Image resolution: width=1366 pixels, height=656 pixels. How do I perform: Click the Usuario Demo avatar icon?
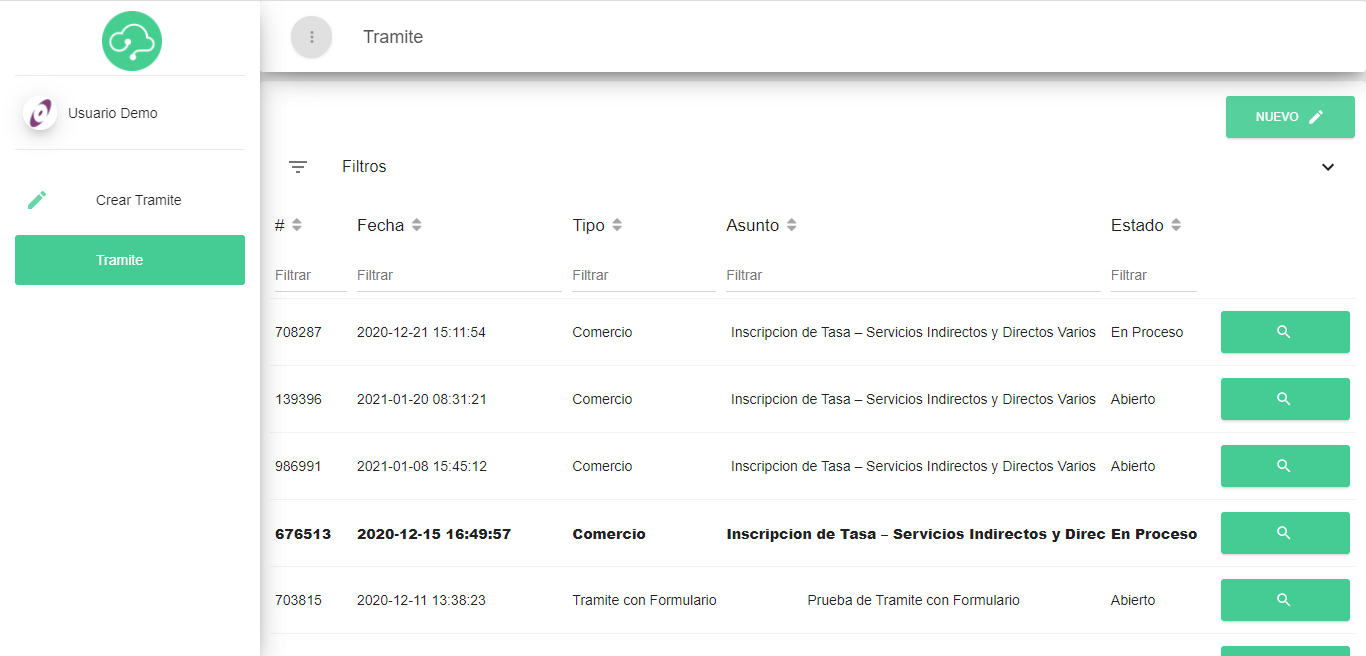[x=40, y=114]
